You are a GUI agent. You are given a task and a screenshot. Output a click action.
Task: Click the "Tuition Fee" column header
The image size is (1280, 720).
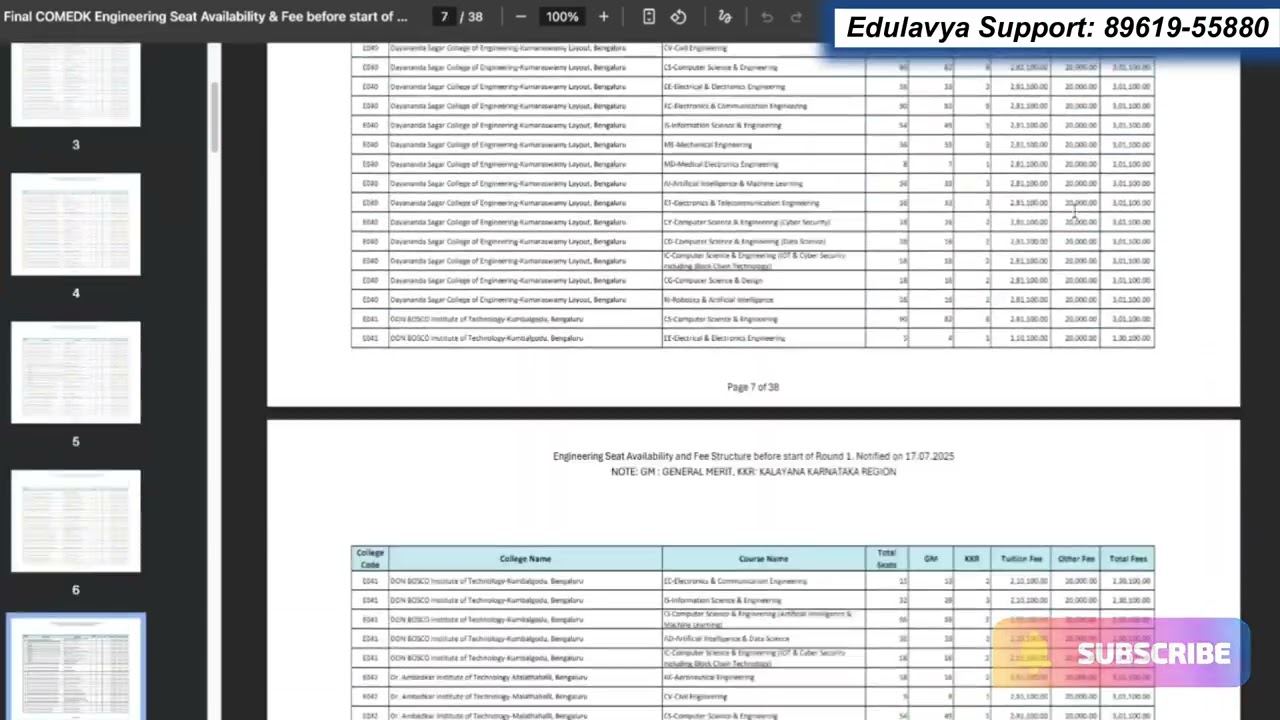pos(1021,559)
